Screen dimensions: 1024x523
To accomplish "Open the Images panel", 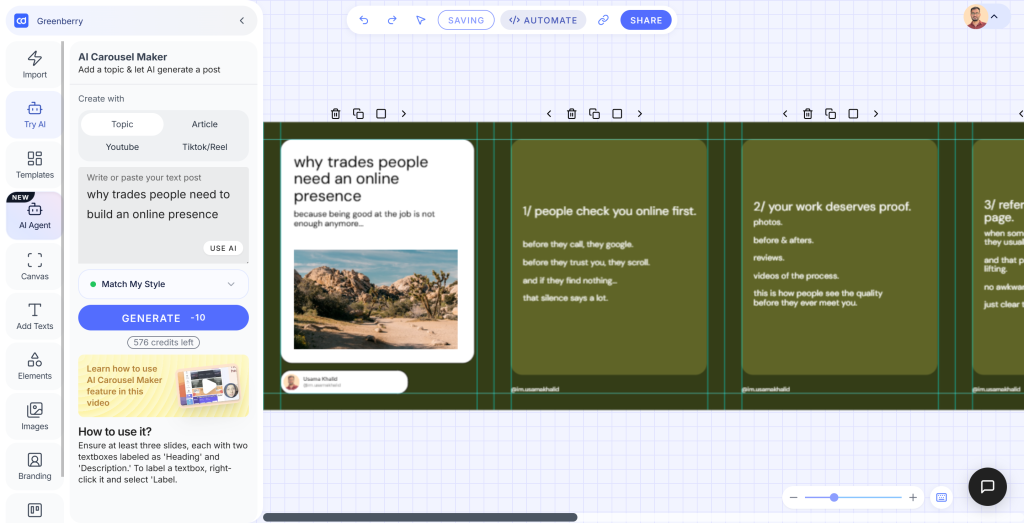I will tap(35, 417).
